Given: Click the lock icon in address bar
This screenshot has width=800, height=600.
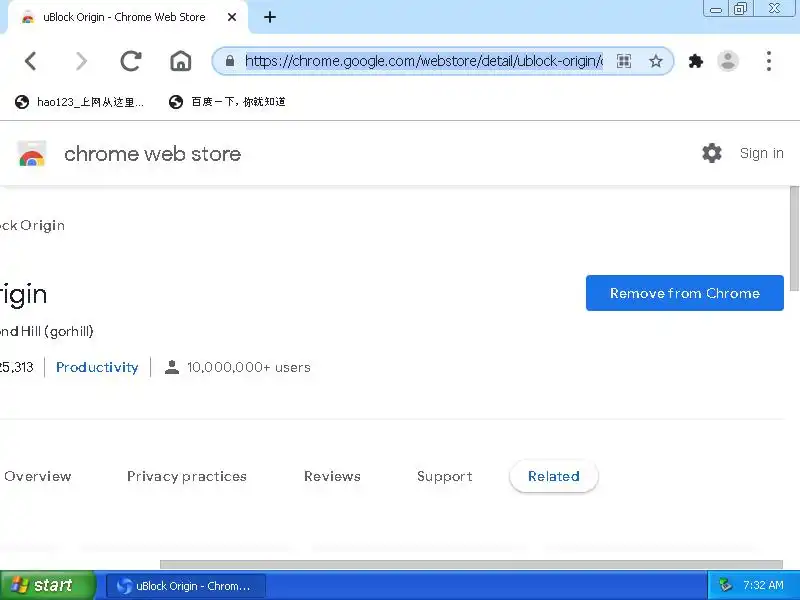Looking at the screenshot, I should coord(230,61).
